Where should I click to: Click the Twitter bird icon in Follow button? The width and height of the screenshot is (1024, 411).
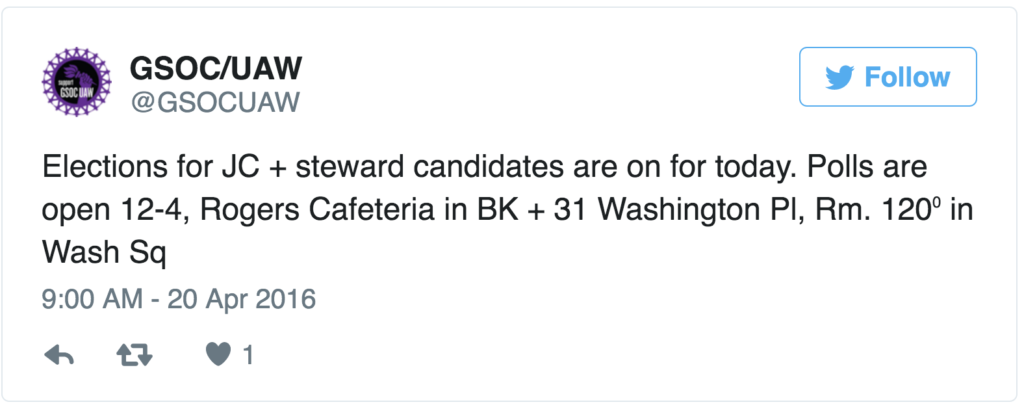point(840,77)
